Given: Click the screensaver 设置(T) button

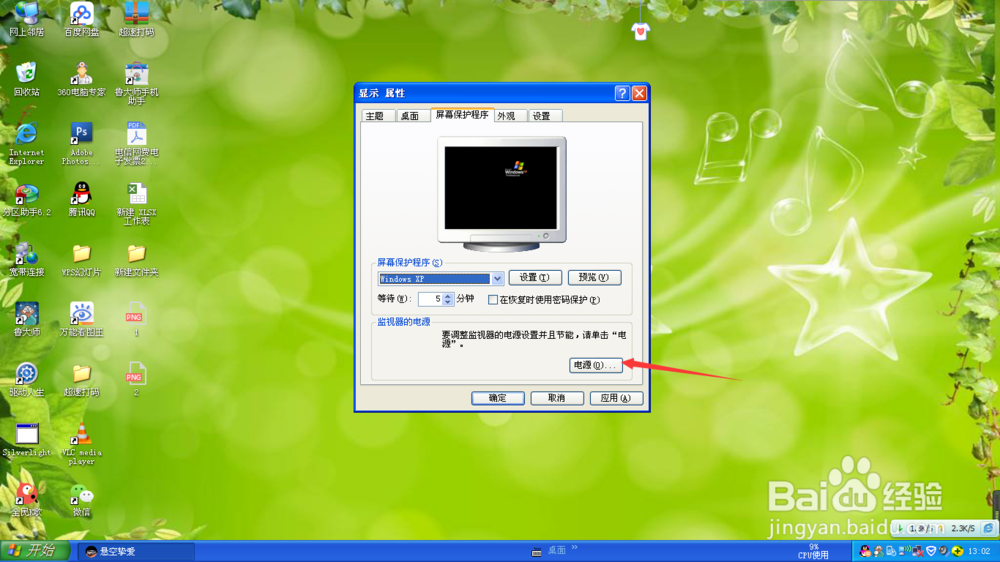Looking at the screenshot, I should tap(534, 277).
